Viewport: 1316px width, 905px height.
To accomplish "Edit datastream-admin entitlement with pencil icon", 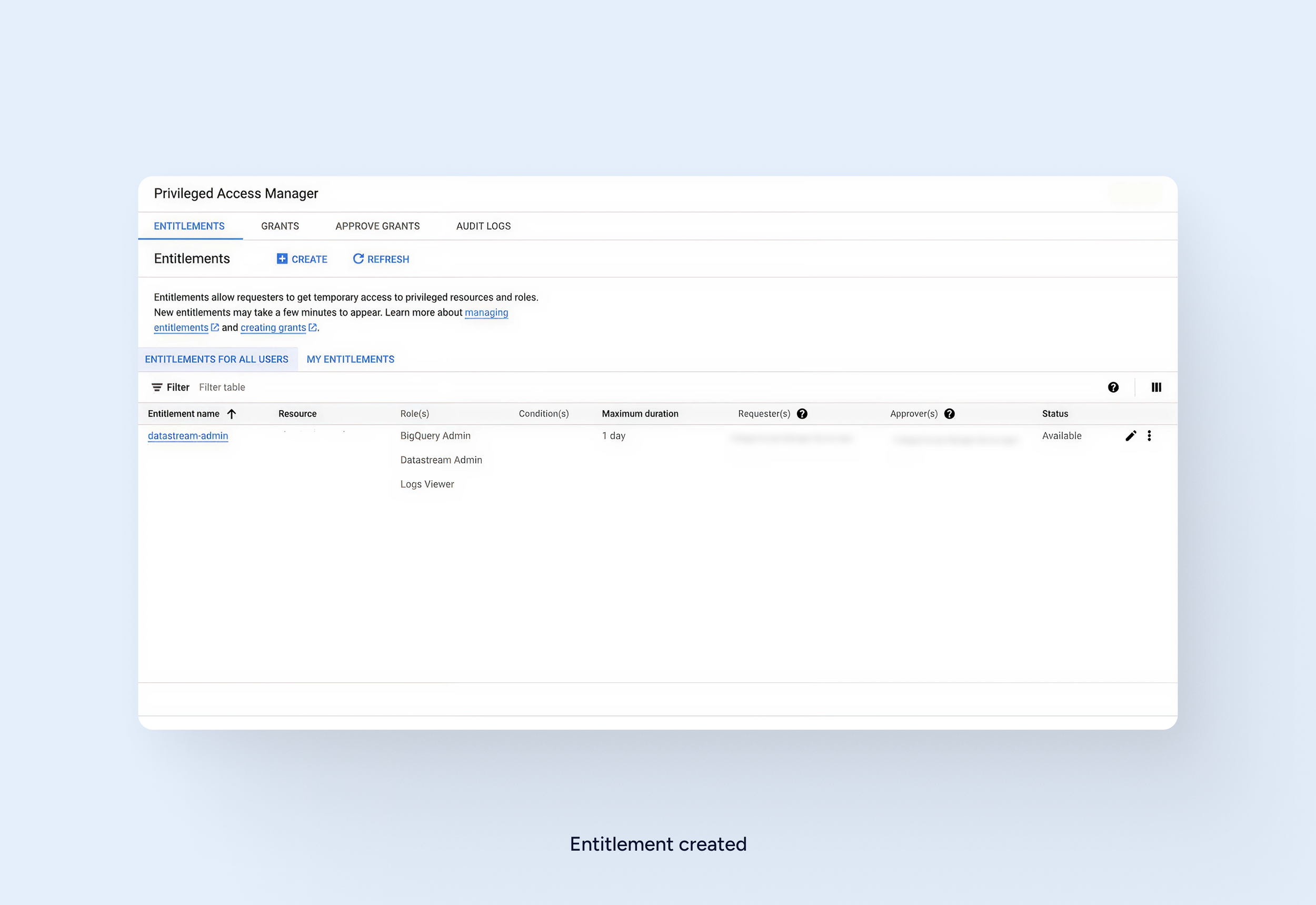I will pyautogui.click(x=1131, y=435).
